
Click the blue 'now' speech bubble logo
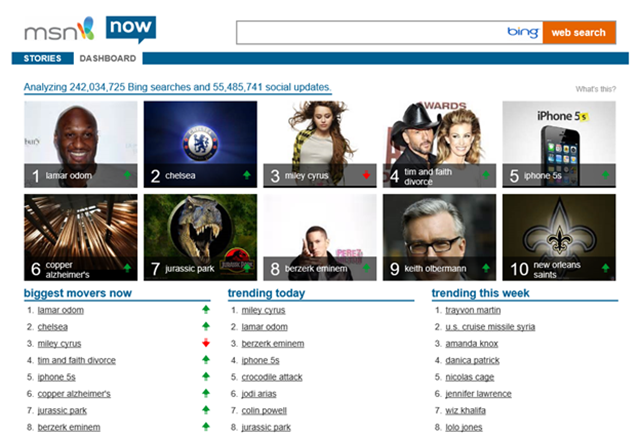tap(131, 29)
